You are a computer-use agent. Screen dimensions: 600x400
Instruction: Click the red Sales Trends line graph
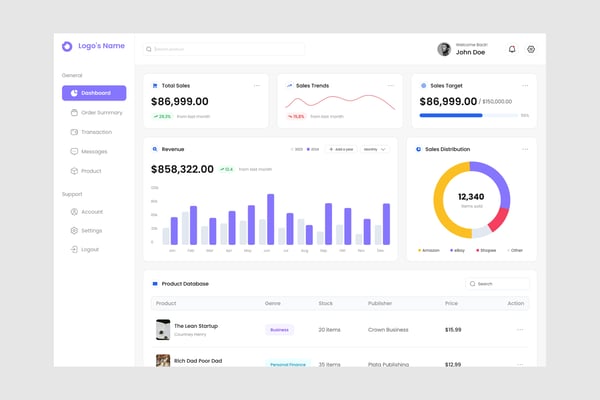click(340, 102)
